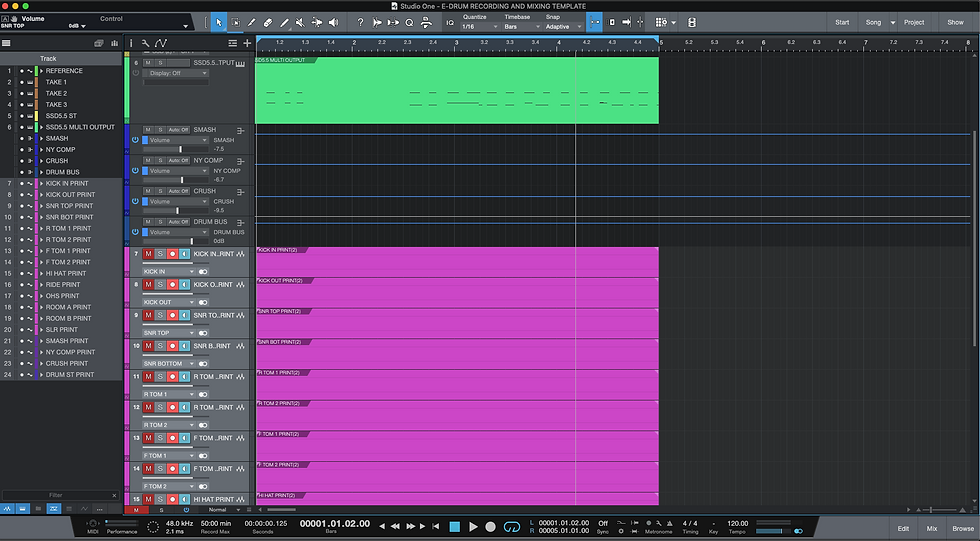The height and width of the screenshot is (541, 980).
Task: Click Fast Forward in the transport
Action: (411, 527)
